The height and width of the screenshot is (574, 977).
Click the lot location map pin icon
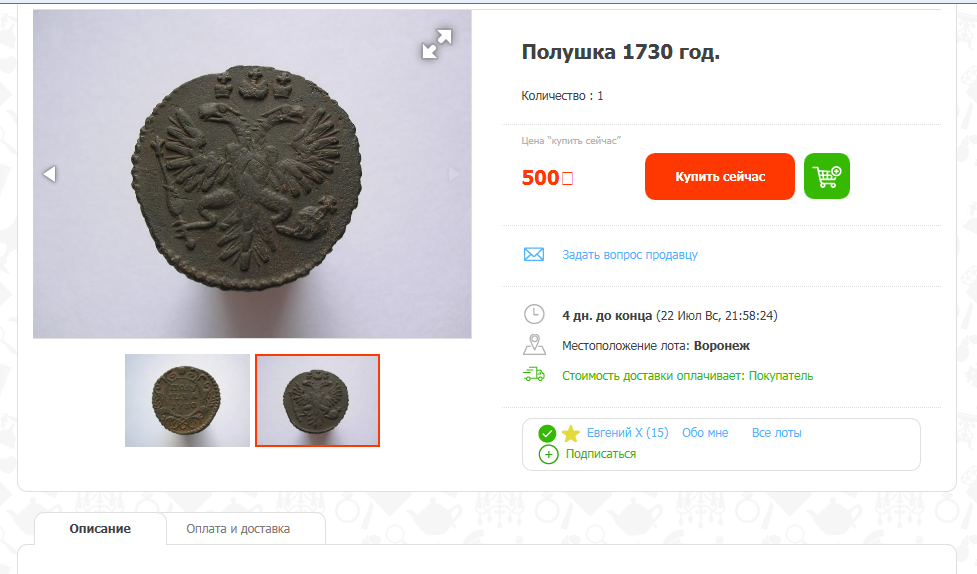[x=534, y=345]
